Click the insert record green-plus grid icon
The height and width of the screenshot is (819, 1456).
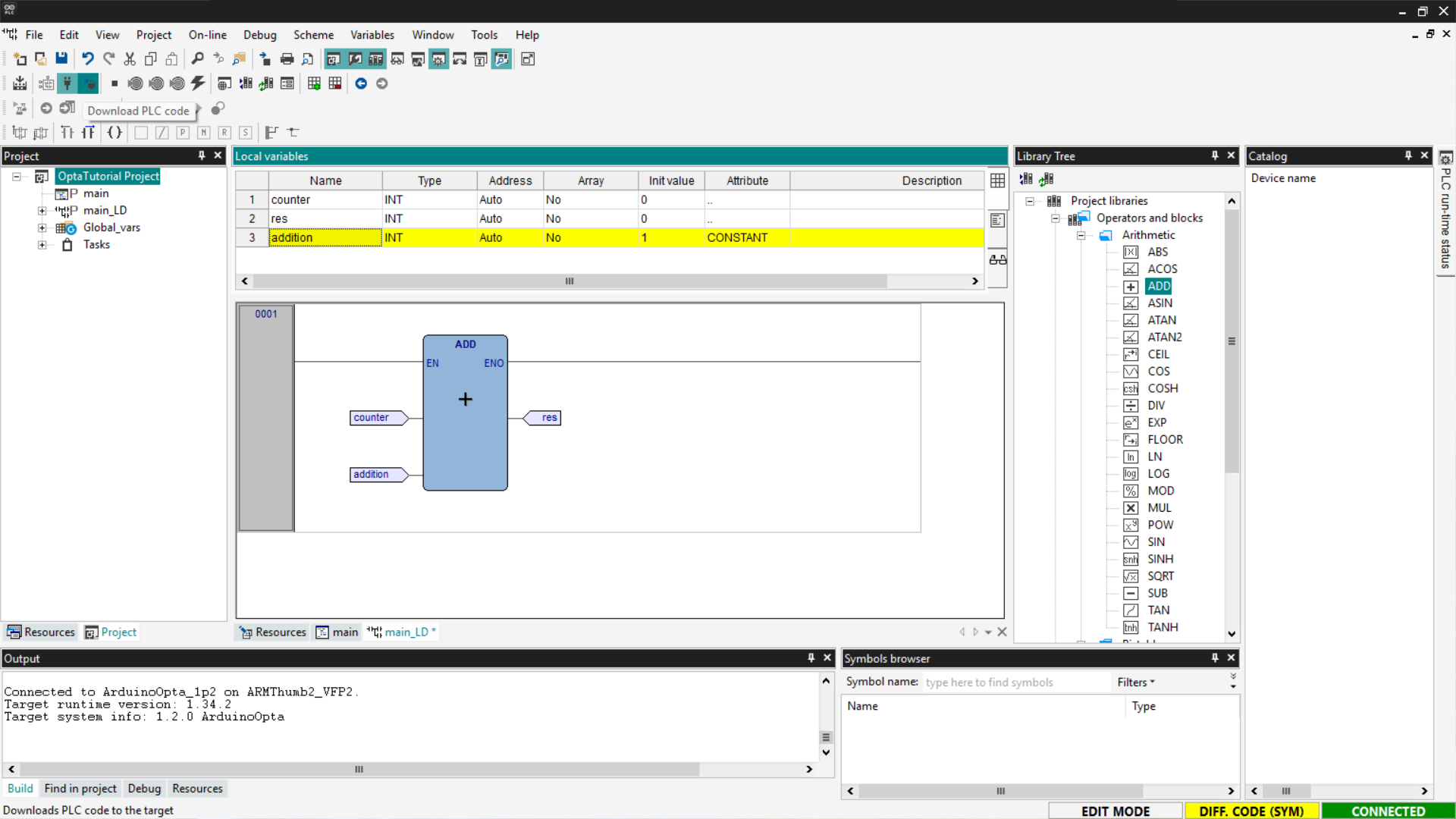(314, 83)
